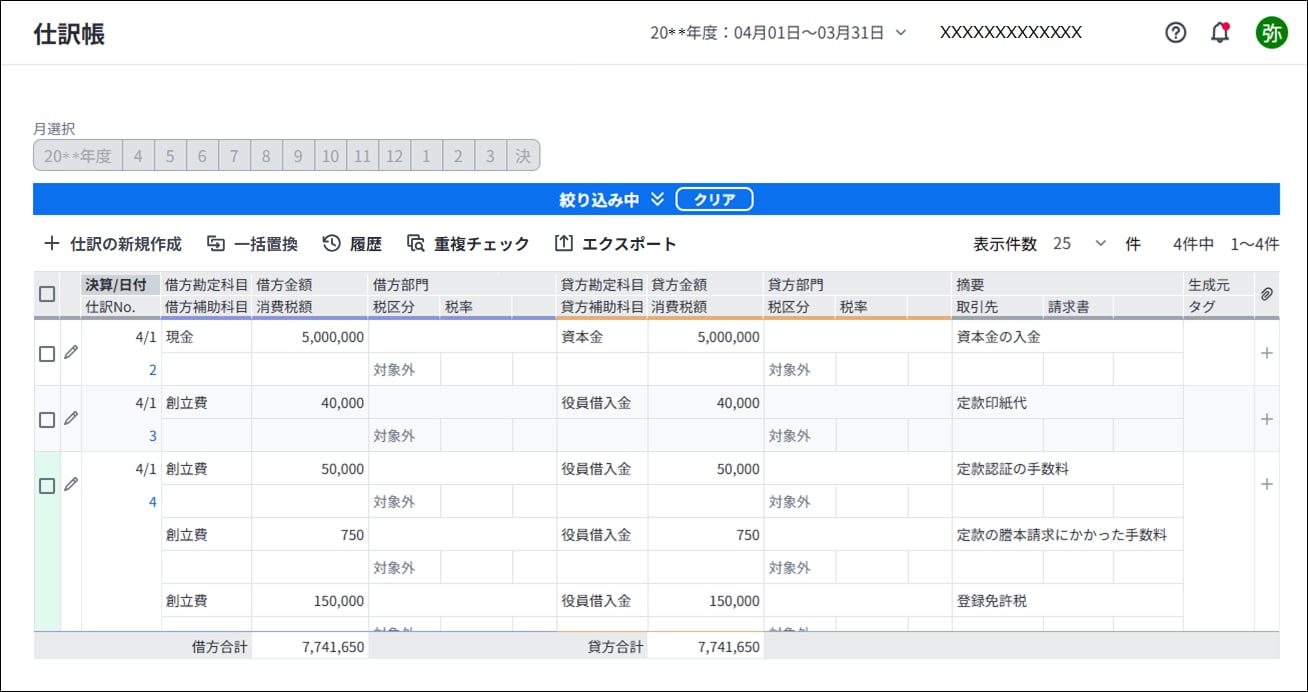Edit journal entry No. 3 via pencil icon
Screen dimensions: 1308x692
[71, 418]
